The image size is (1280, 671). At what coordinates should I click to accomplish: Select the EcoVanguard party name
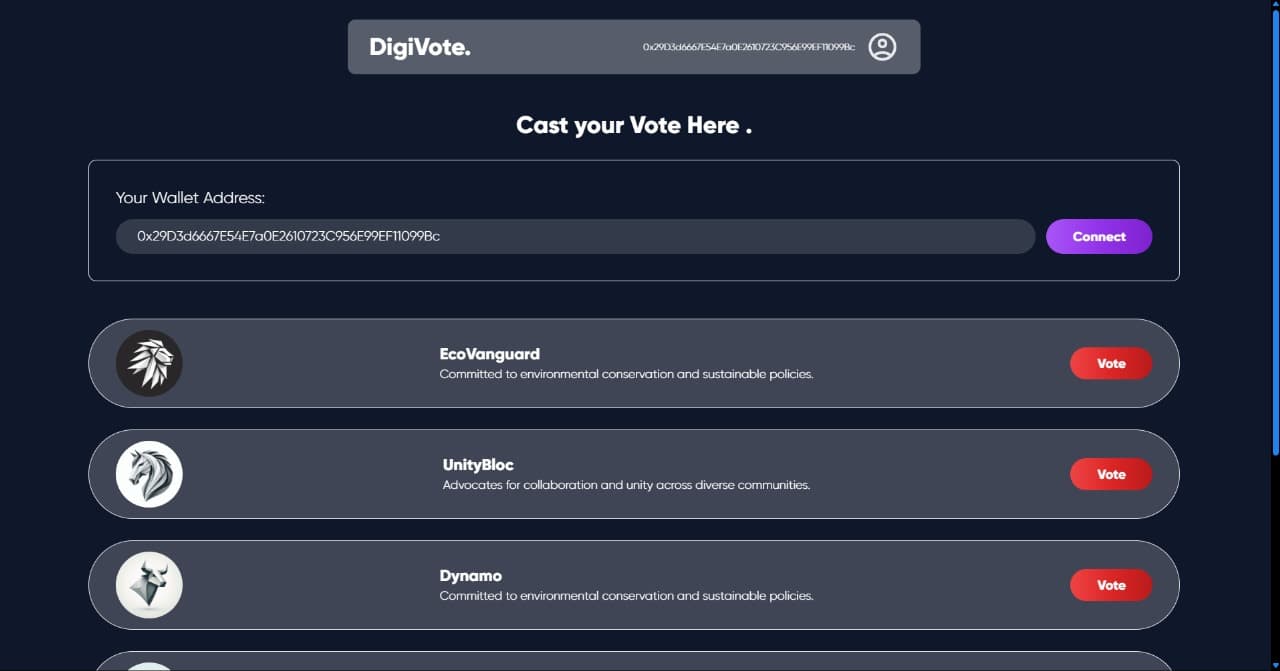(489, 354)
